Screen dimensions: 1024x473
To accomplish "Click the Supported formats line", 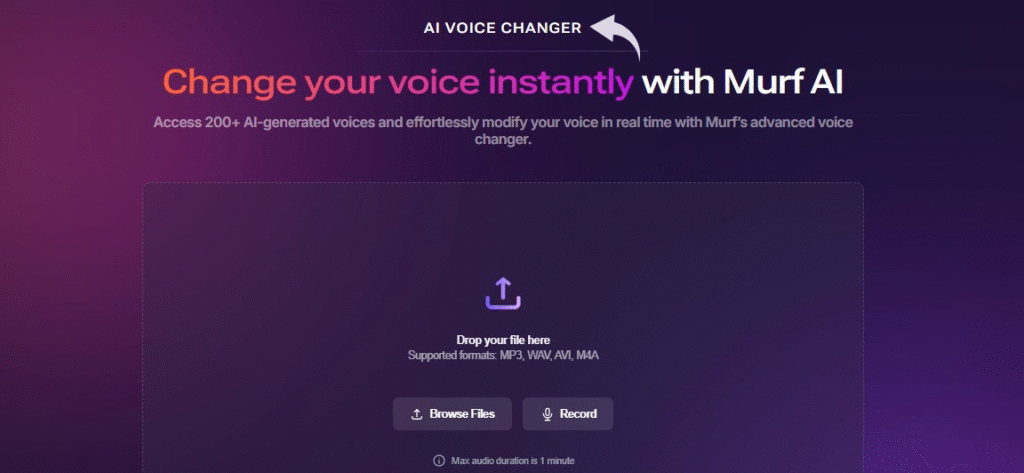I will (x=503, y=356).
